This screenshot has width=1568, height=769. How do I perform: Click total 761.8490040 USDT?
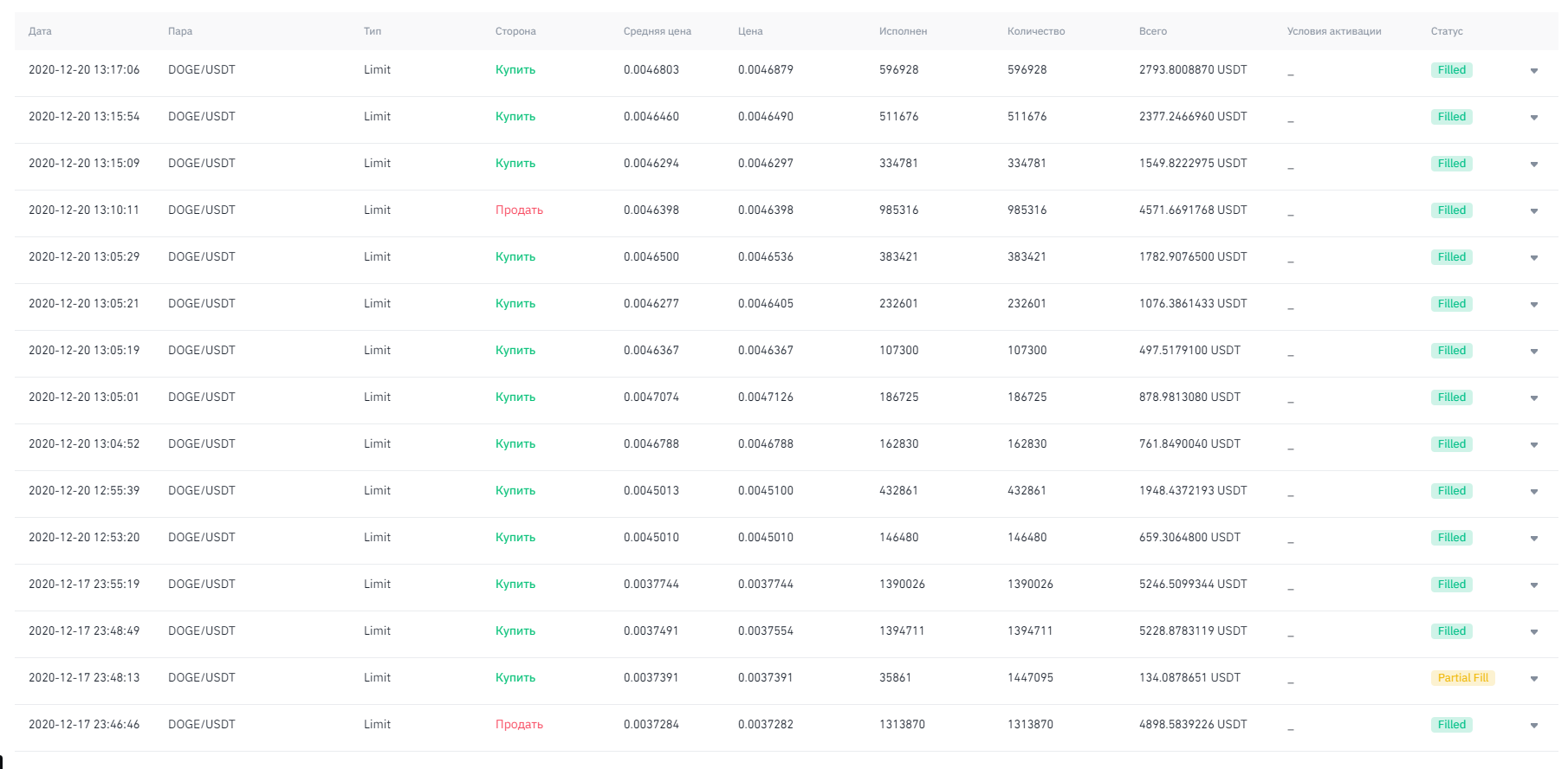[1189, 444]
